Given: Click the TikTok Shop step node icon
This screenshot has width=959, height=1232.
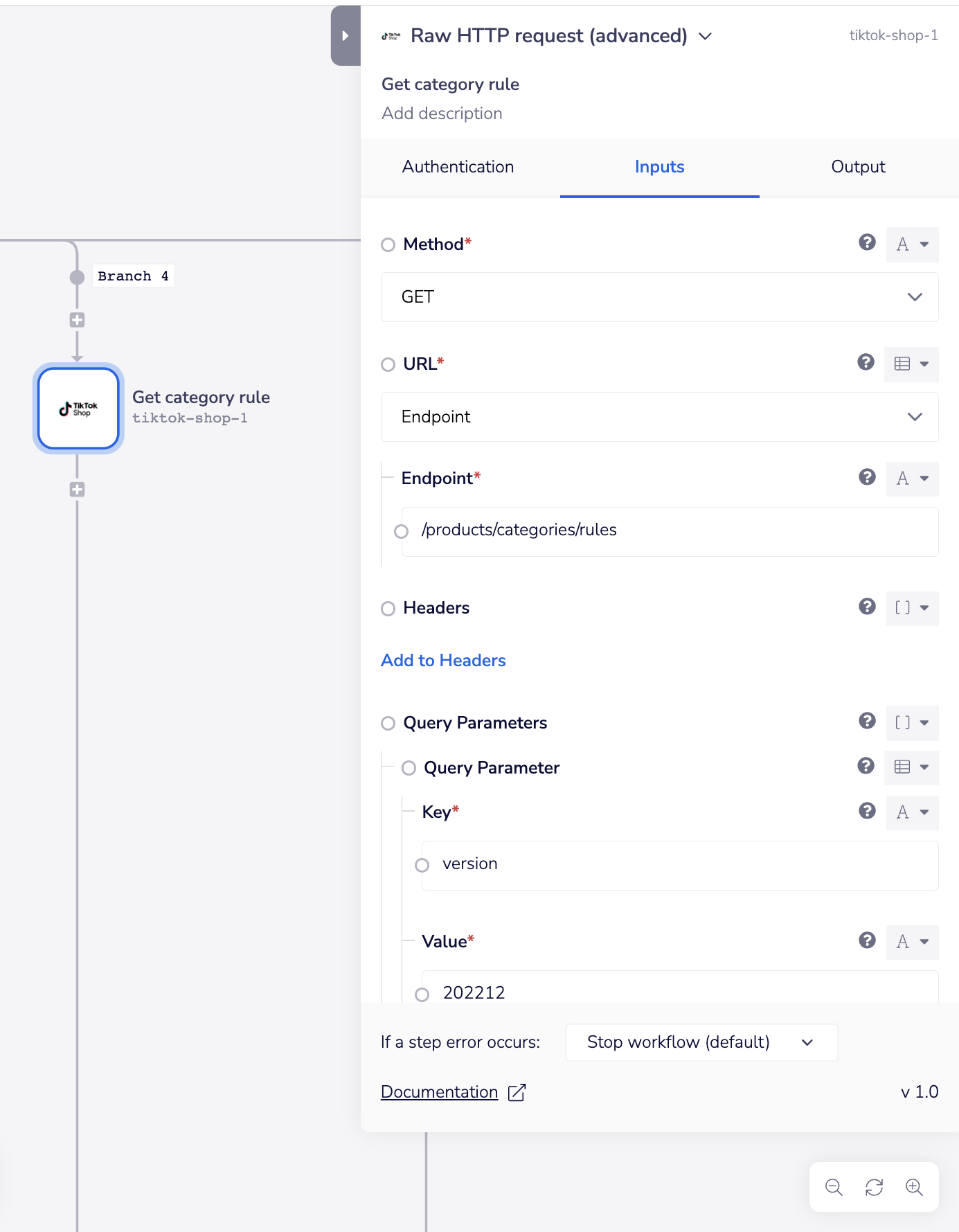Looking at the screenshot, I should [x=78, y=409].
